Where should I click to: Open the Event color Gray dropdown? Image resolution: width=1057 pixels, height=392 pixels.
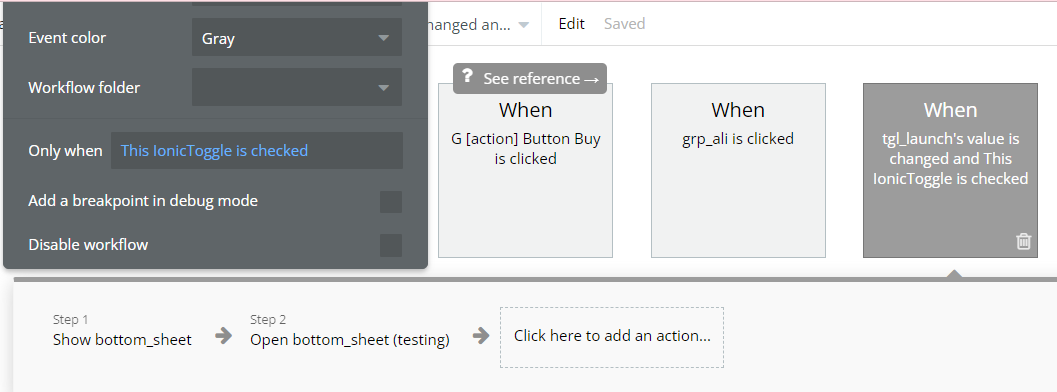pyautogui.click(x=297, y=38)
